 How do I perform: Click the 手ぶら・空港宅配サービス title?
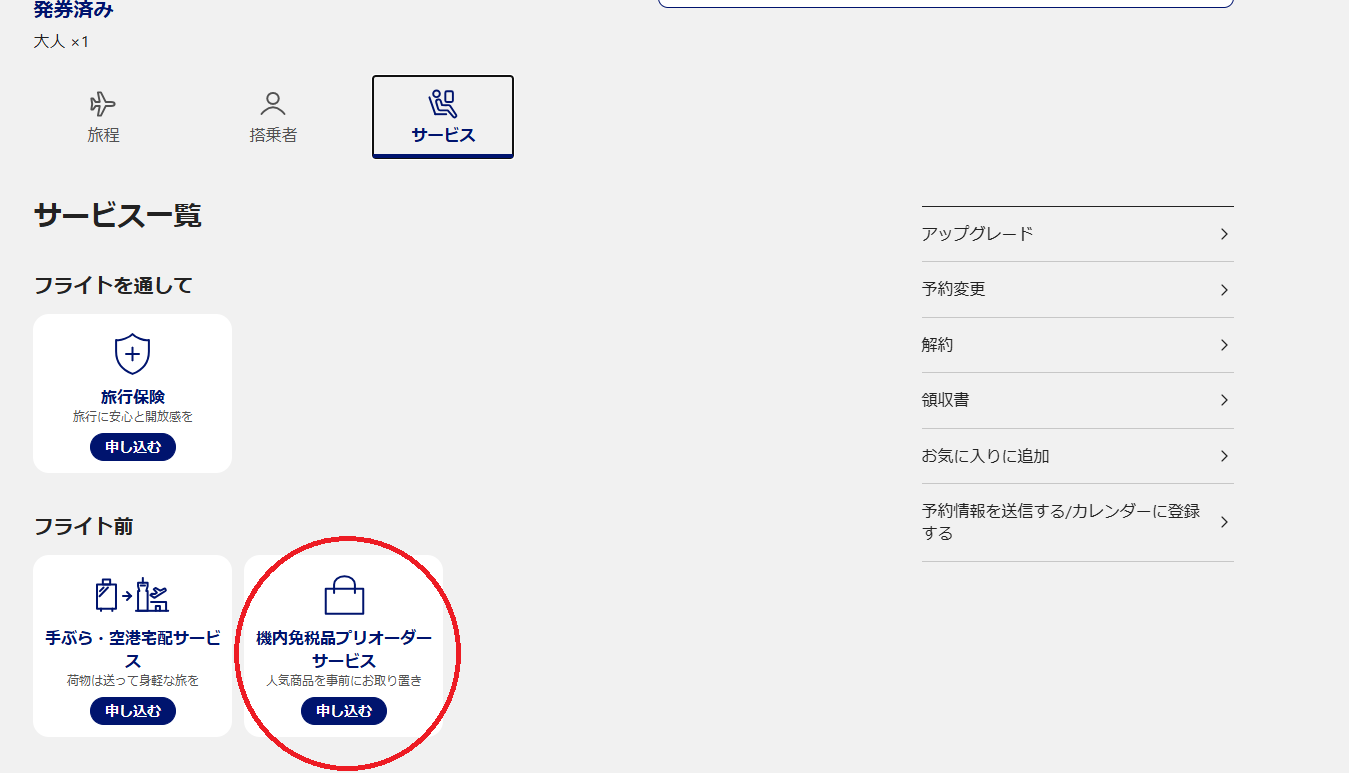(x=133, y=649)
